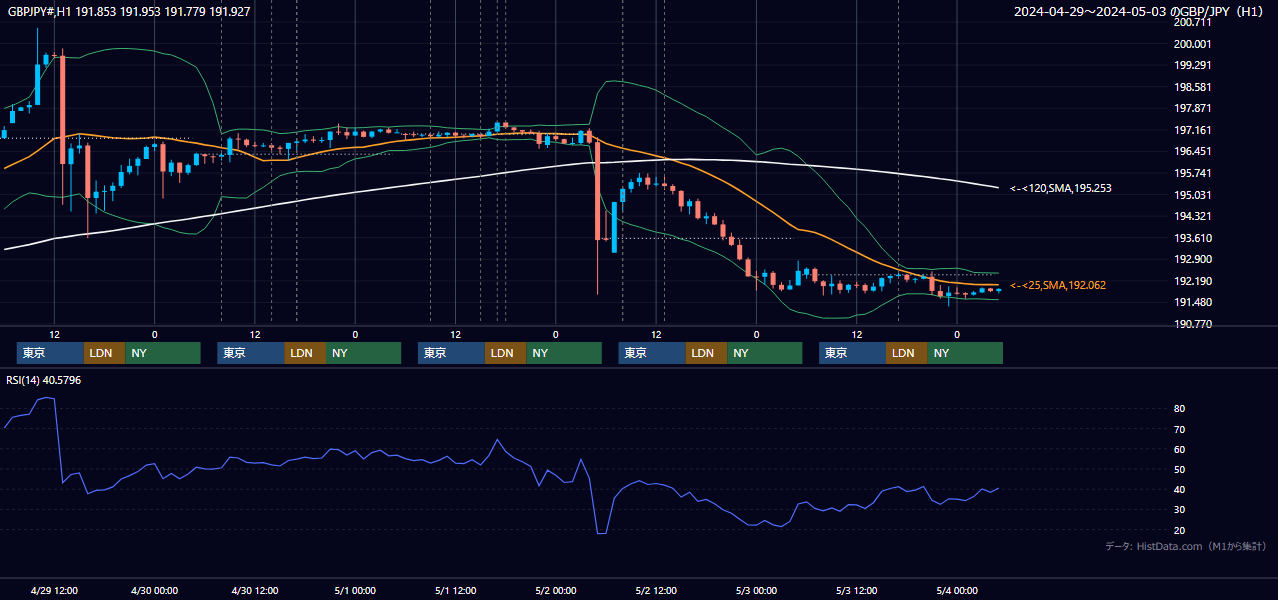This screenshot has width=1278, height=600.
Task: Pick price axis value 192.190
Action: click(1192, 281)
